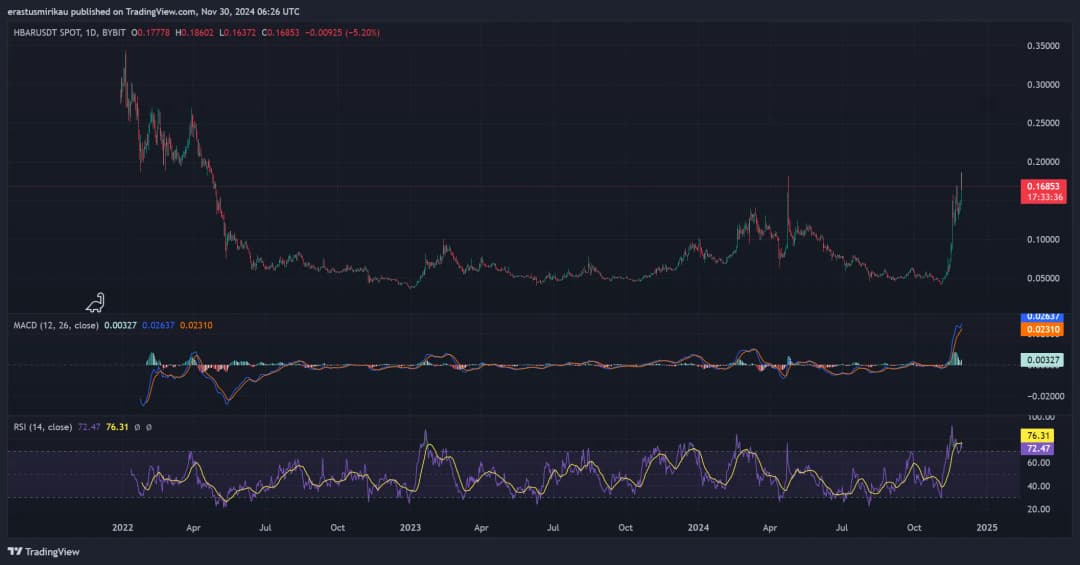
Task: Click the orange signal value tag 0.02310
Action: [1042, 329]
